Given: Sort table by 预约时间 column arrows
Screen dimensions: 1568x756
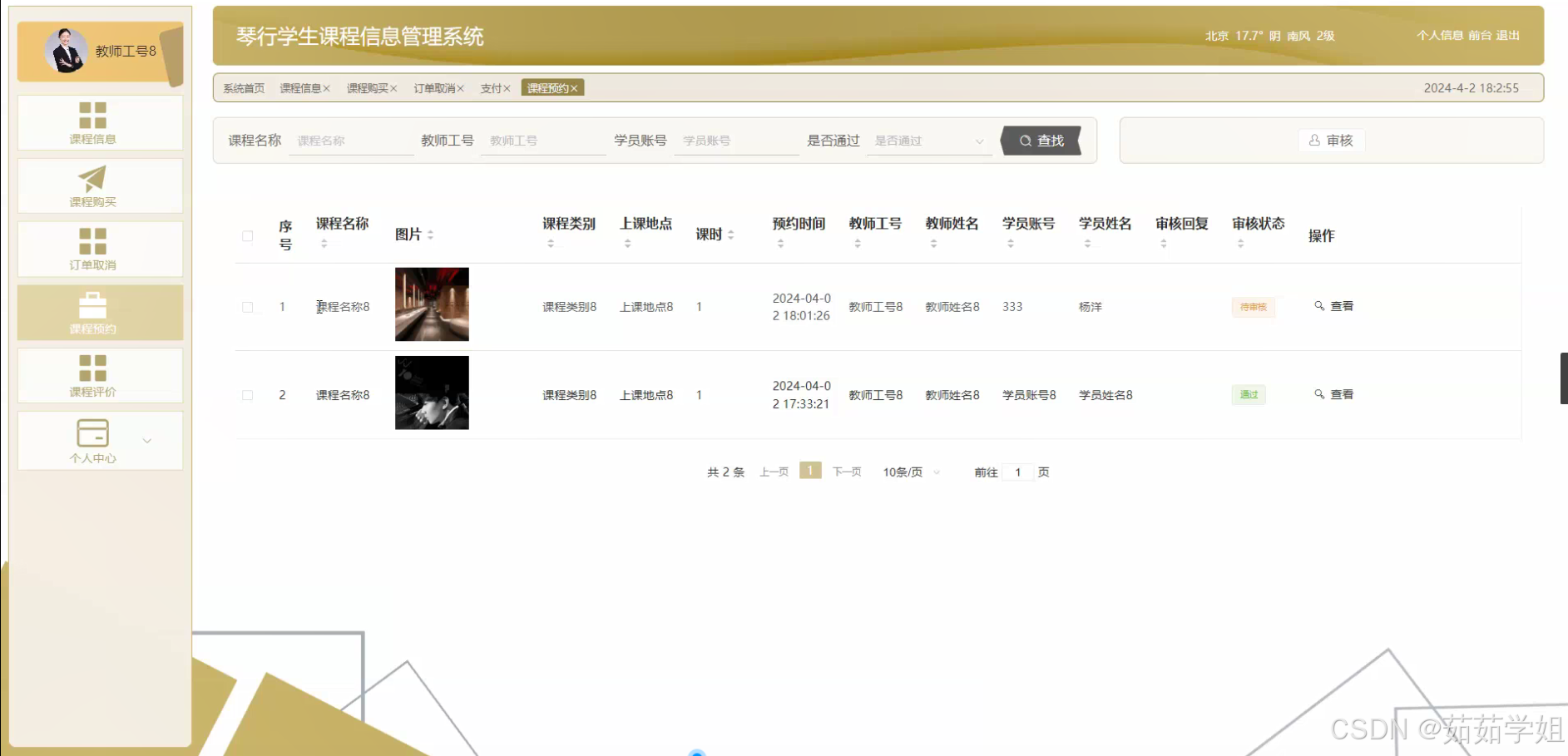Looking at the screenshot, I should coord(780,244).
